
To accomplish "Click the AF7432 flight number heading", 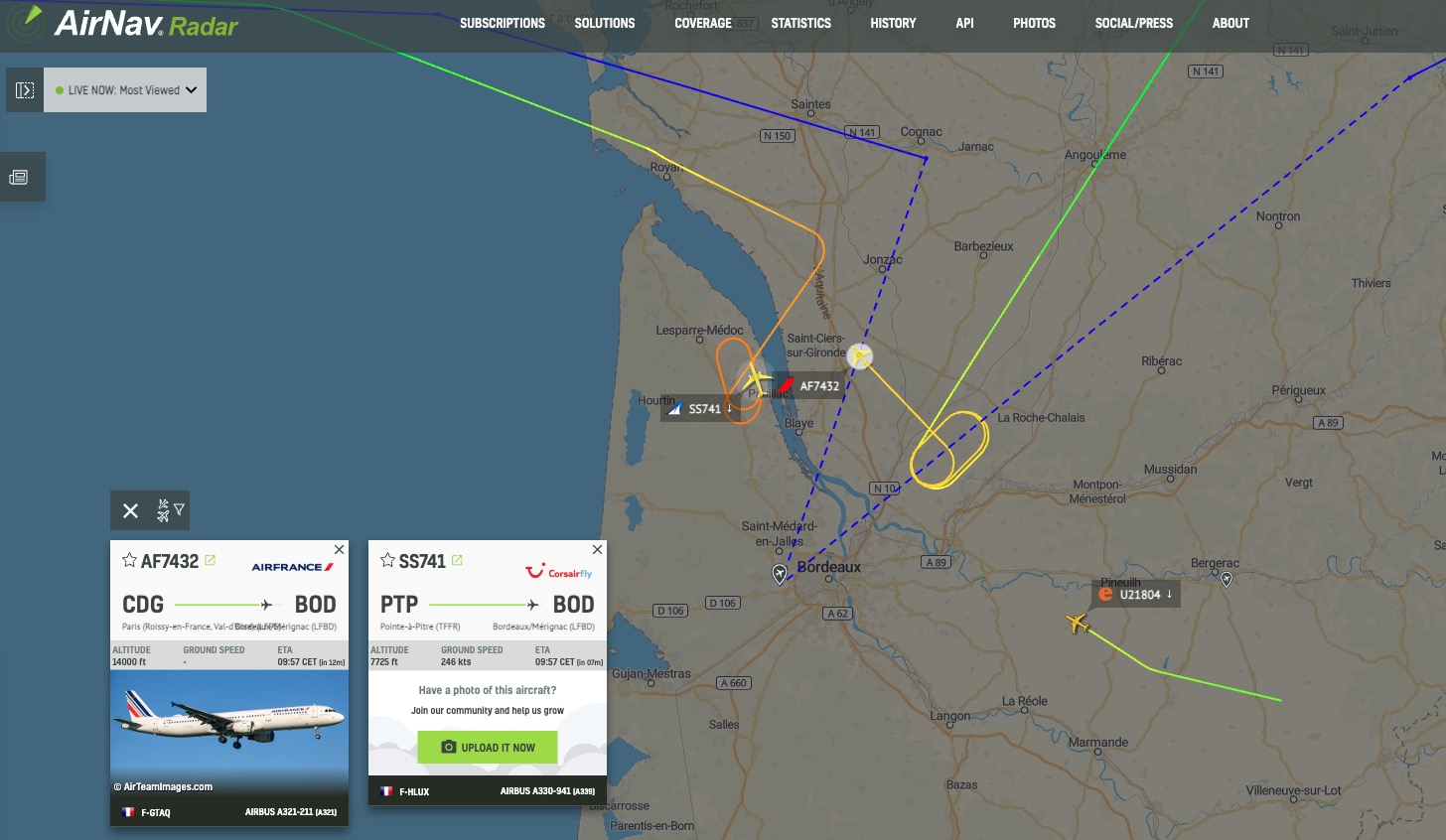I will 170,561.
